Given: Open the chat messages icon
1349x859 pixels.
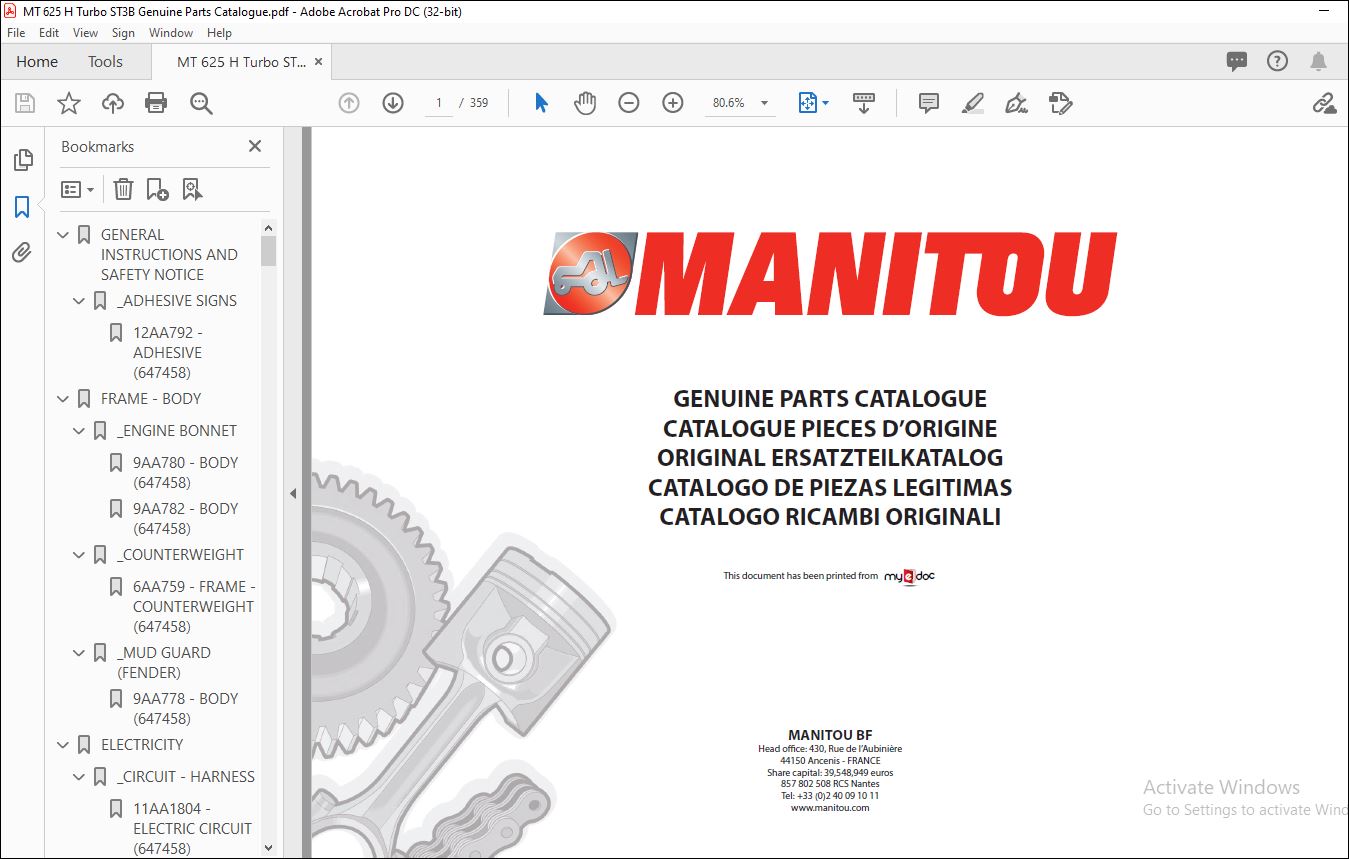Looking at the screenshot, I should click(1237, 61).
